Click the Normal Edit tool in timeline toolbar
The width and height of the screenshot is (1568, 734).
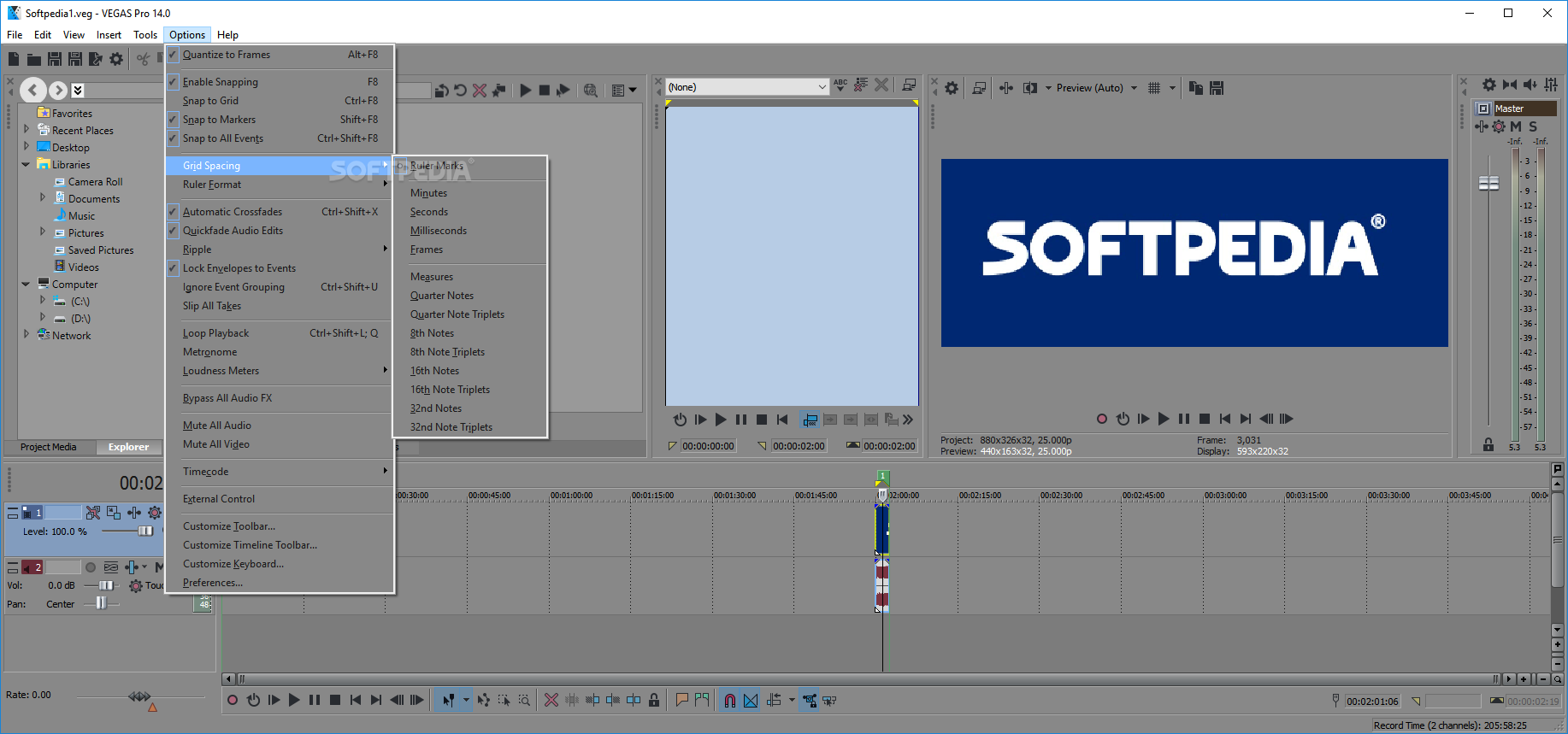448,700
